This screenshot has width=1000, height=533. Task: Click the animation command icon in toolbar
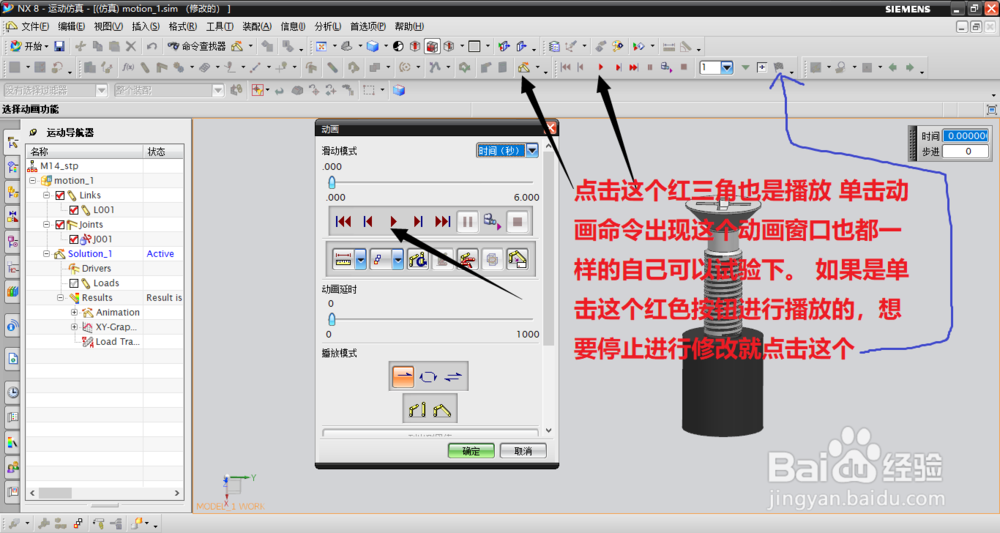(x=523, y=68)
